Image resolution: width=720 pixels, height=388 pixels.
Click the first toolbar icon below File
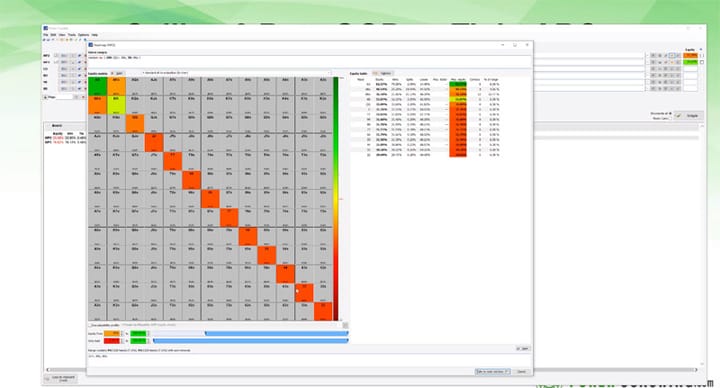click(x=45, y=40)
